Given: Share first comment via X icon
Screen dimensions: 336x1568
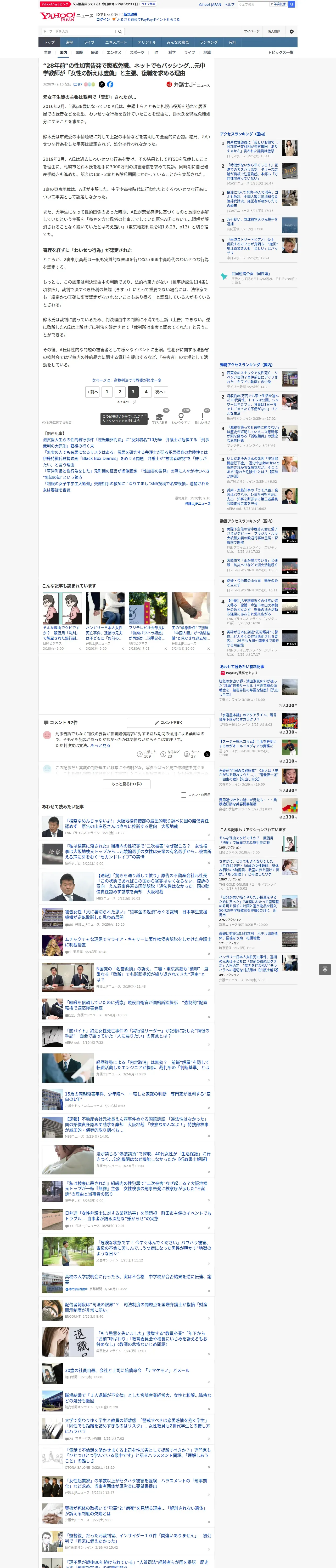Looking at the screenshot, I should 207,754.
